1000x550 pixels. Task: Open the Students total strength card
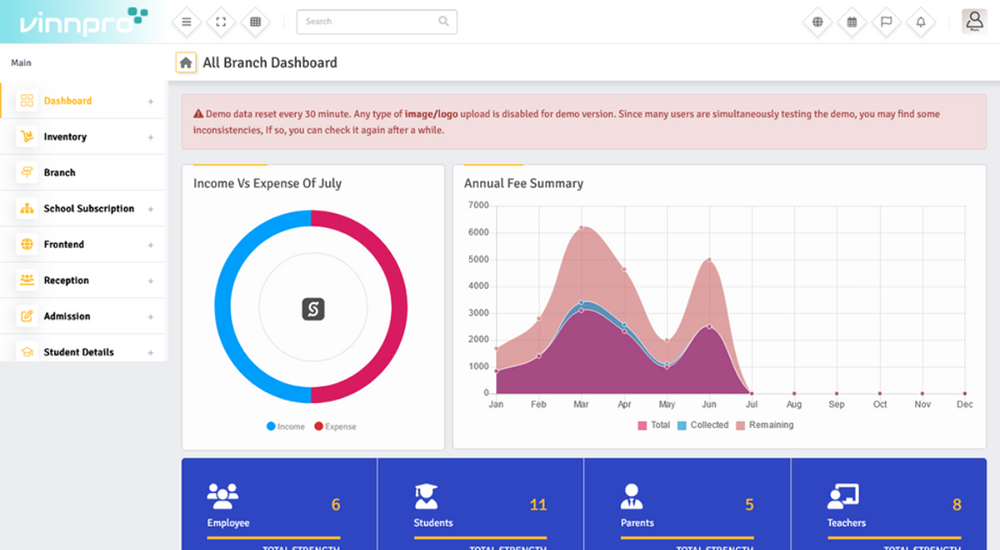[x=480, y=505]
